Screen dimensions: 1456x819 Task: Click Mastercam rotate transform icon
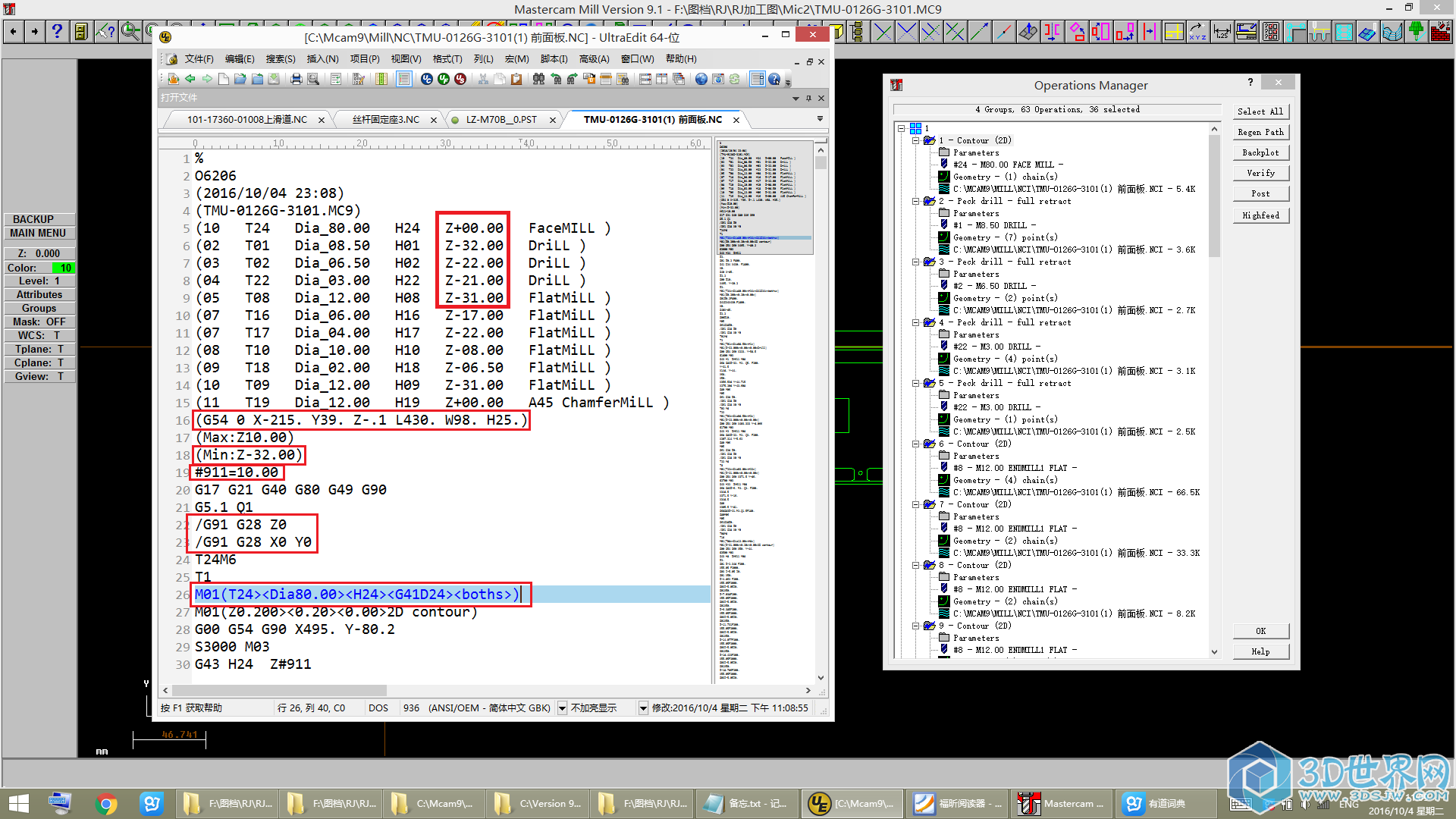click(x=1077, y=32)
